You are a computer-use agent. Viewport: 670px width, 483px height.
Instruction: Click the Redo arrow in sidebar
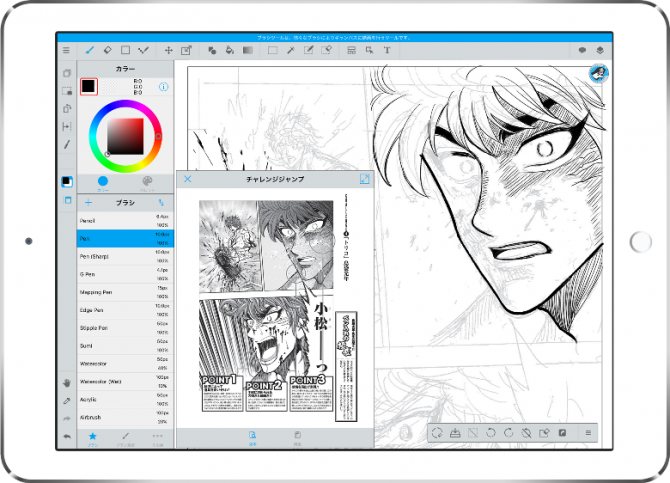(x=67, y=419)
